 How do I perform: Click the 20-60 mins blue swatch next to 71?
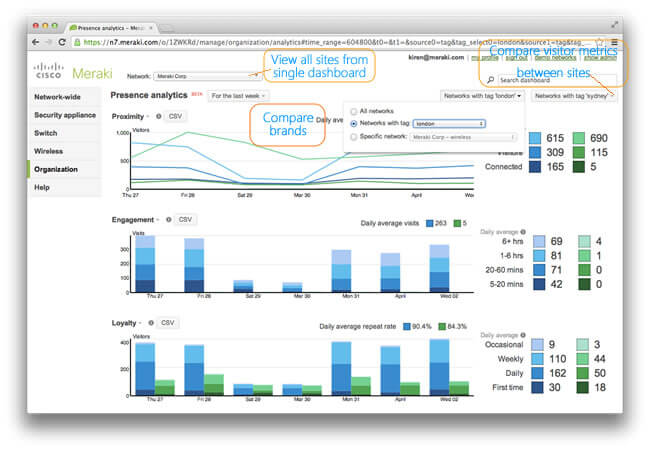539,270
